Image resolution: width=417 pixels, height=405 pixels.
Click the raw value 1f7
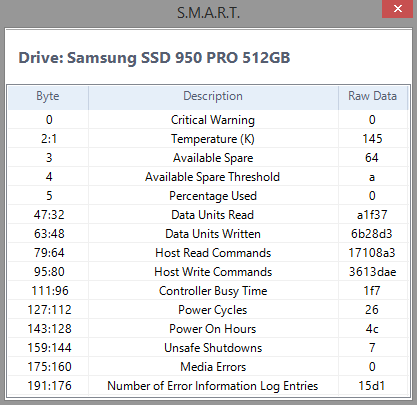click(372, 291)
